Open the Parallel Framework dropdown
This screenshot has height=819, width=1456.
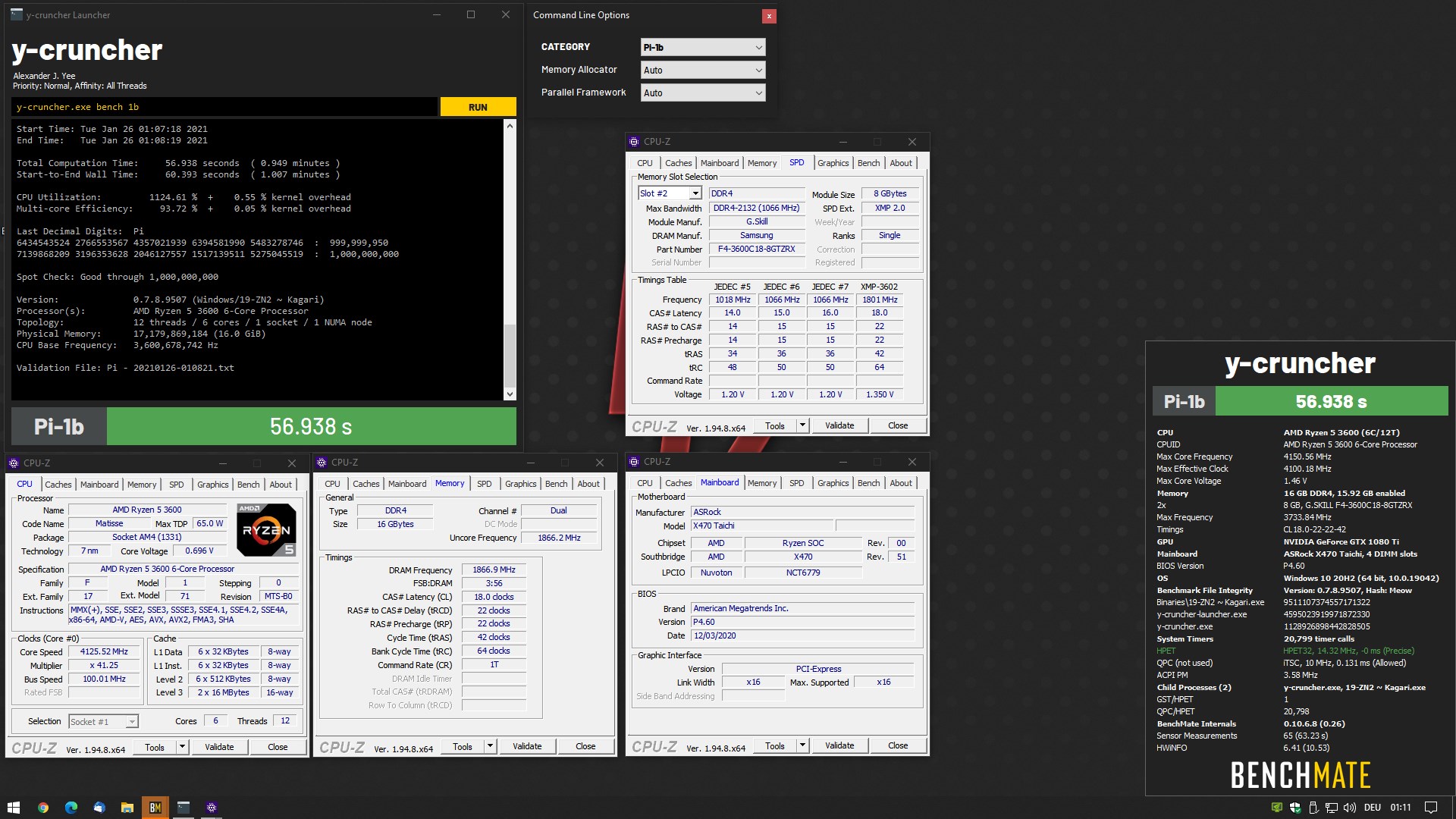[703, 93]
